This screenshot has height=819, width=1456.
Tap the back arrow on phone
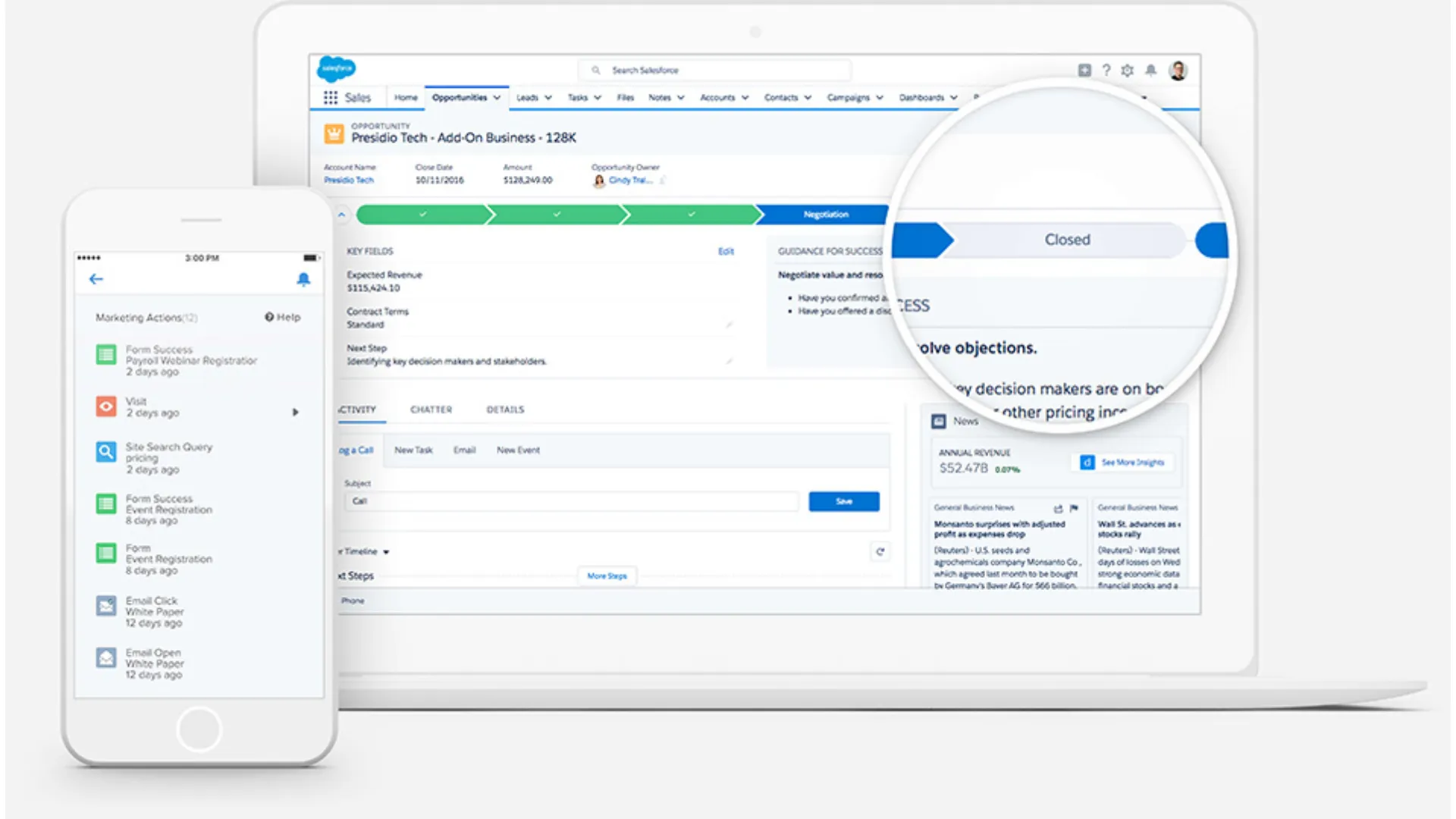[96, 279]
